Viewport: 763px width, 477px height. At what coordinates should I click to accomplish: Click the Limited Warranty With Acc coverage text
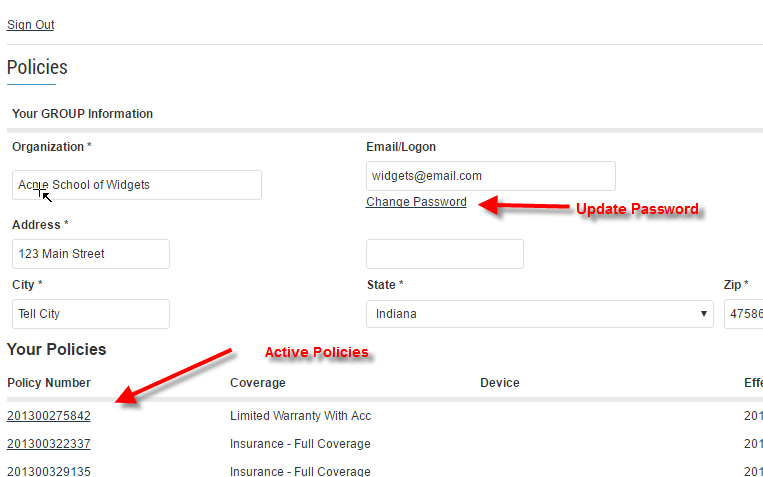[300, 416]
